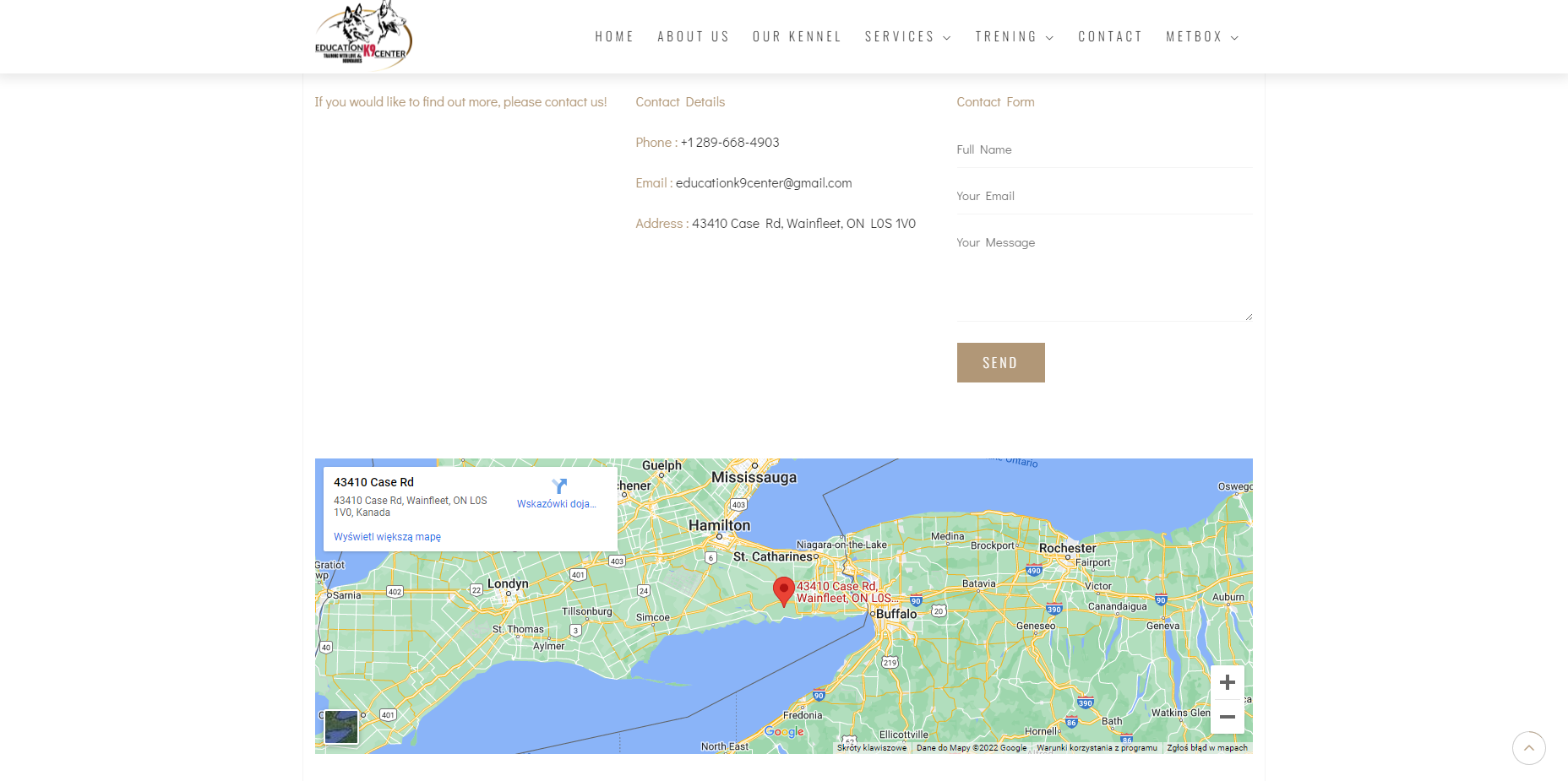Focus the Your Email input field

(1104, 196)
